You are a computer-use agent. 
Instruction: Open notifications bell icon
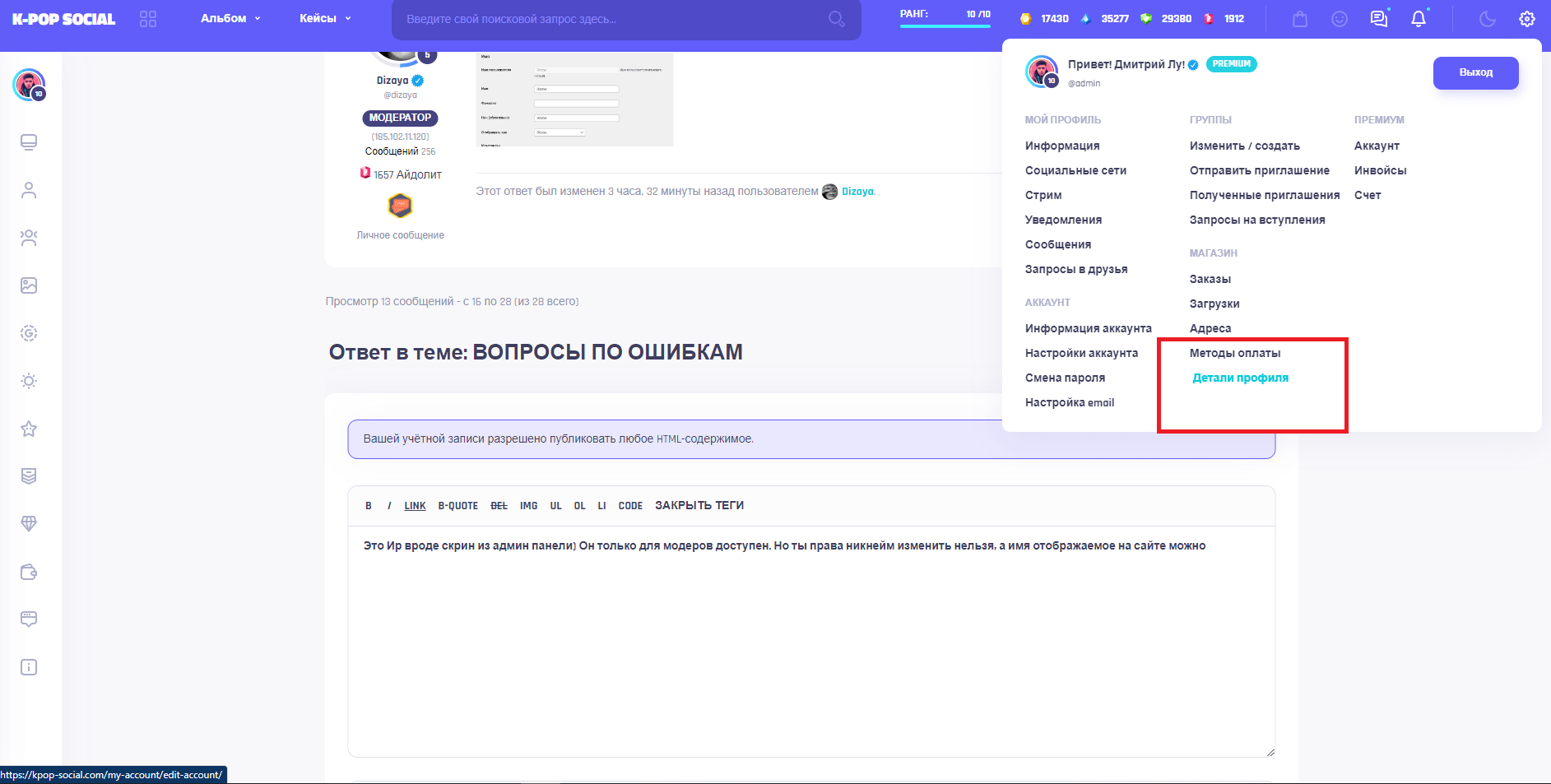tap(1419, 19)
